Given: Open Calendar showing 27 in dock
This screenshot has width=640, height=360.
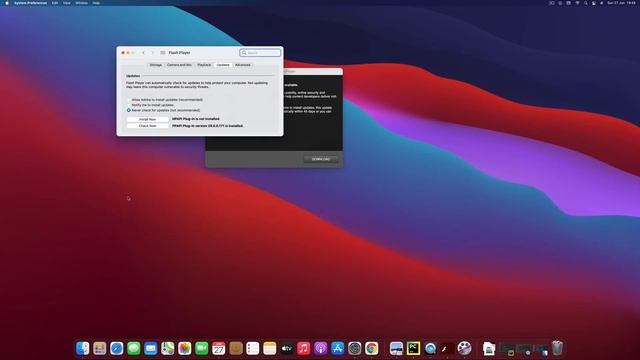Looking at the screenshot, I should tap(219, 348).
